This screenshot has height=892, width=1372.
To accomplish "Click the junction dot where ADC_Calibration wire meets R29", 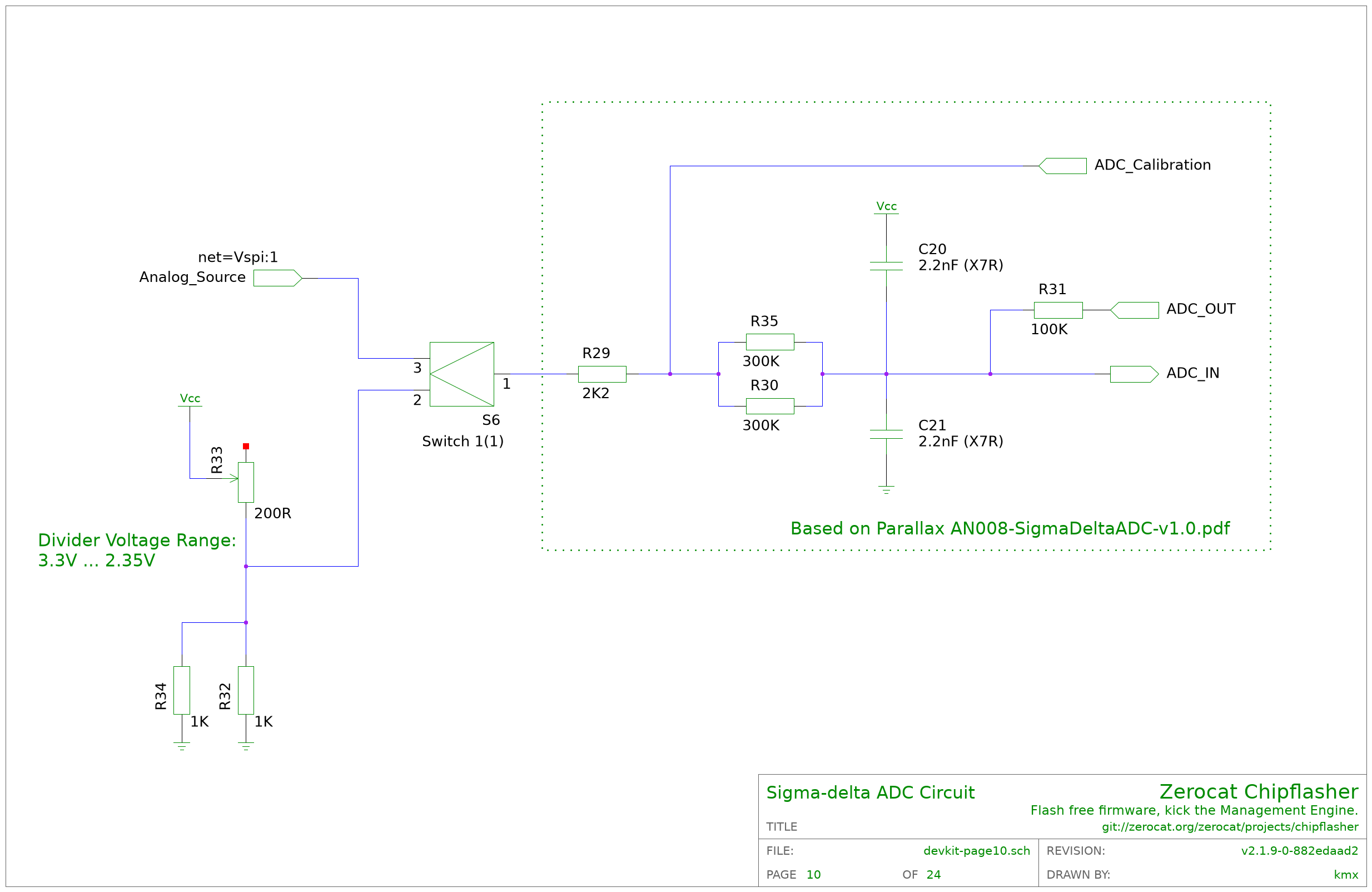I will 670,374.
